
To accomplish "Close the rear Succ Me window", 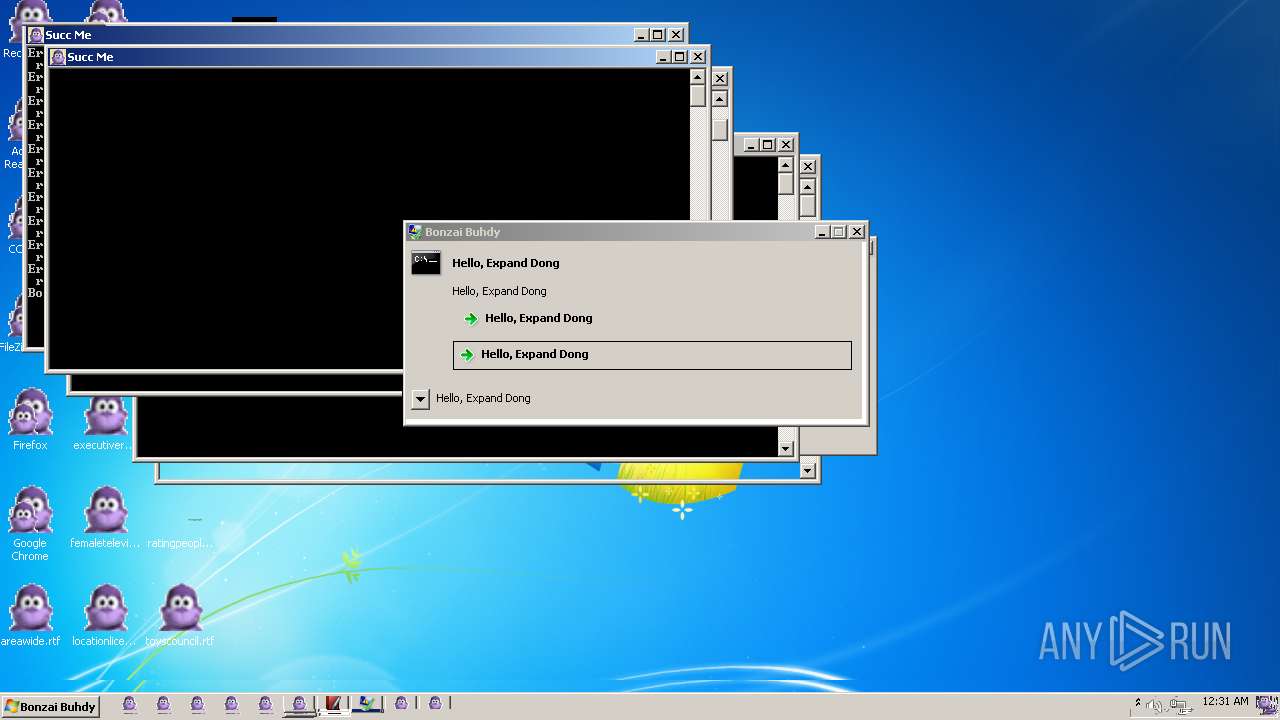I will pyautogui.click(x=676, y=35).
